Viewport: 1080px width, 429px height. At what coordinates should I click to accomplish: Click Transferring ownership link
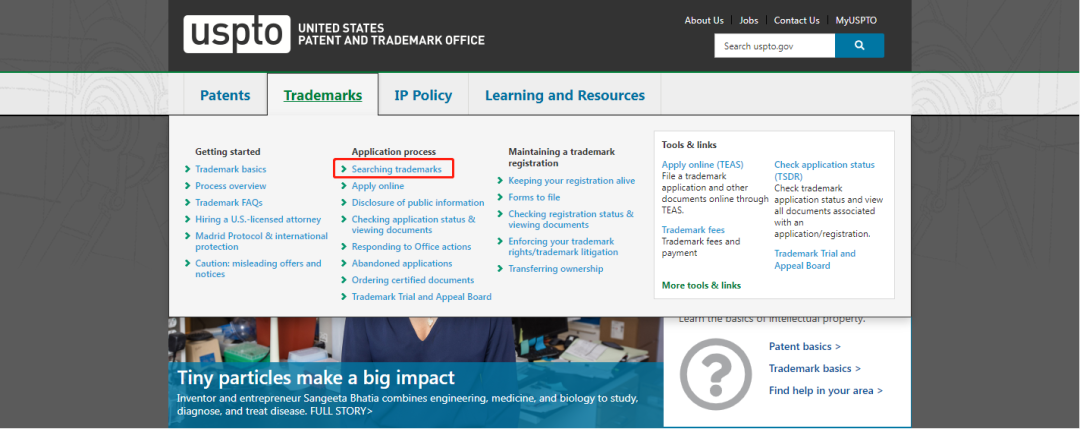[x=556, y=269]
